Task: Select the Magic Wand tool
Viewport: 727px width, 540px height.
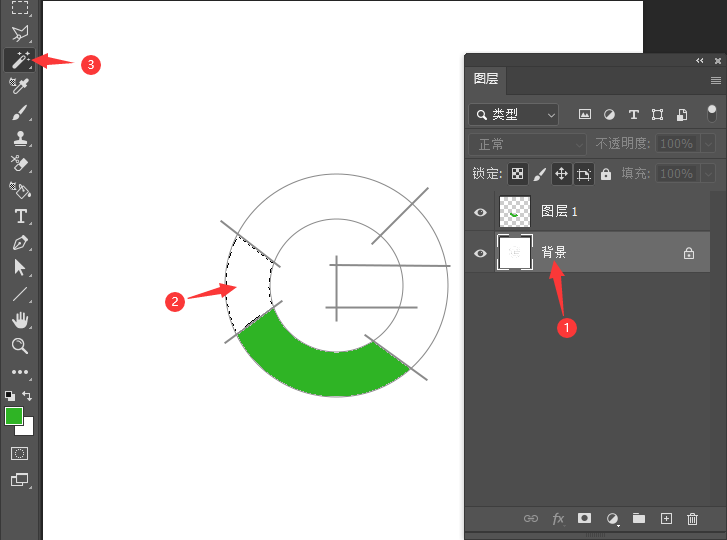Action: 19,60
